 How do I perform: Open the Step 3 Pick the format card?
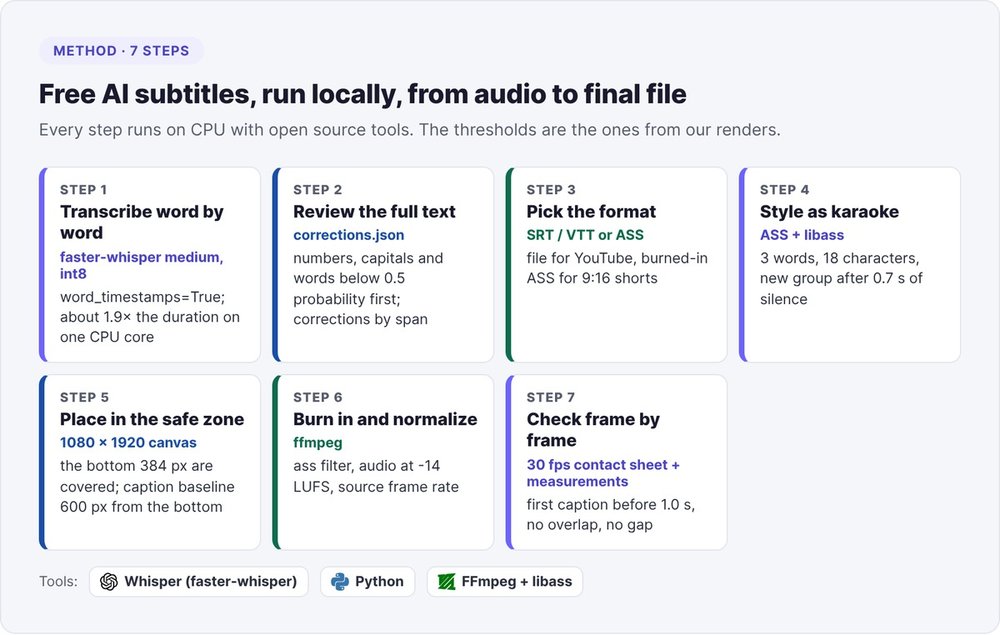click(x=617, y=265)
